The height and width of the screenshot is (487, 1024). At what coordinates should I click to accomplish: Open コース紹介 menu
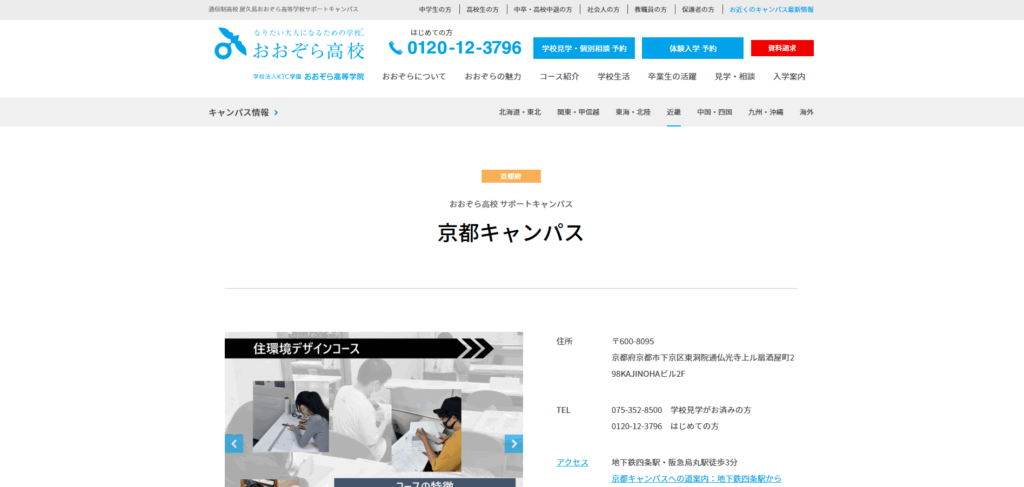click(x=559, y=76)
